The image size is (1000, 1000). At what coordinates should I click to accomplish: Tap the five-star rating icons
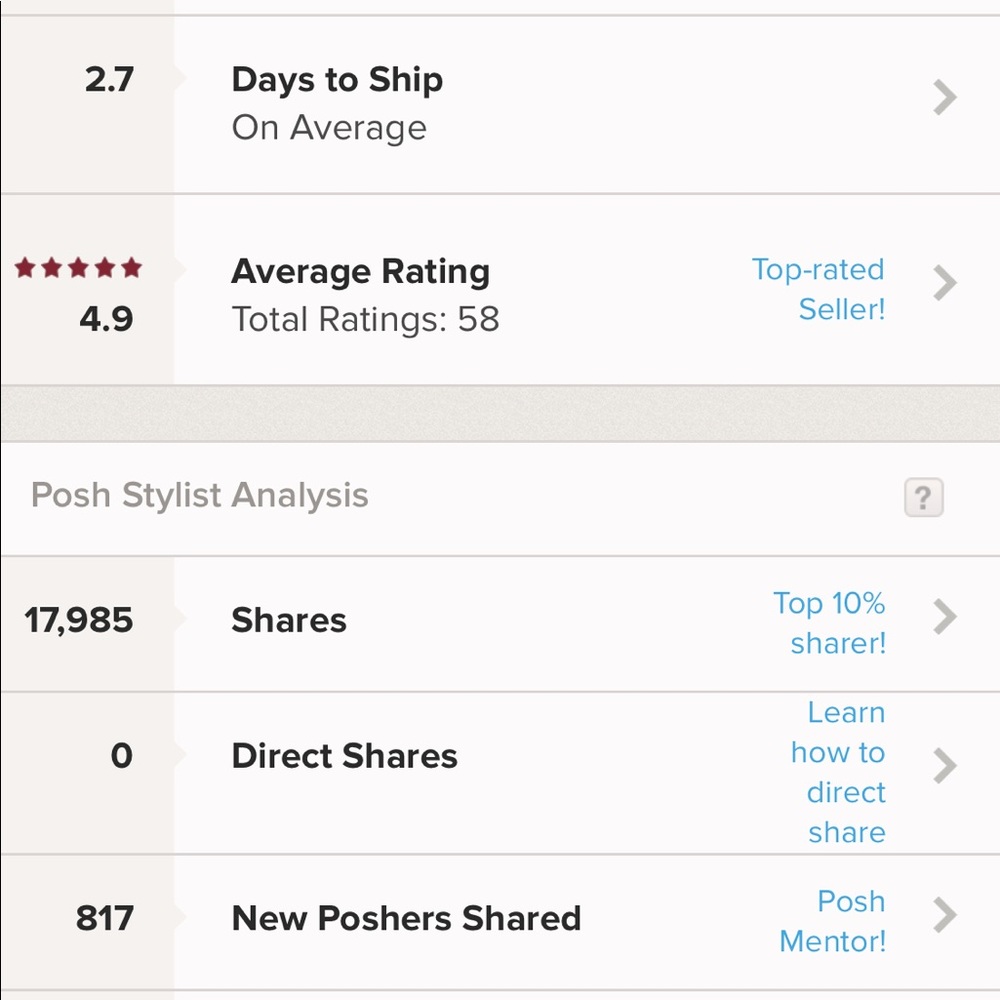[78, 268]
